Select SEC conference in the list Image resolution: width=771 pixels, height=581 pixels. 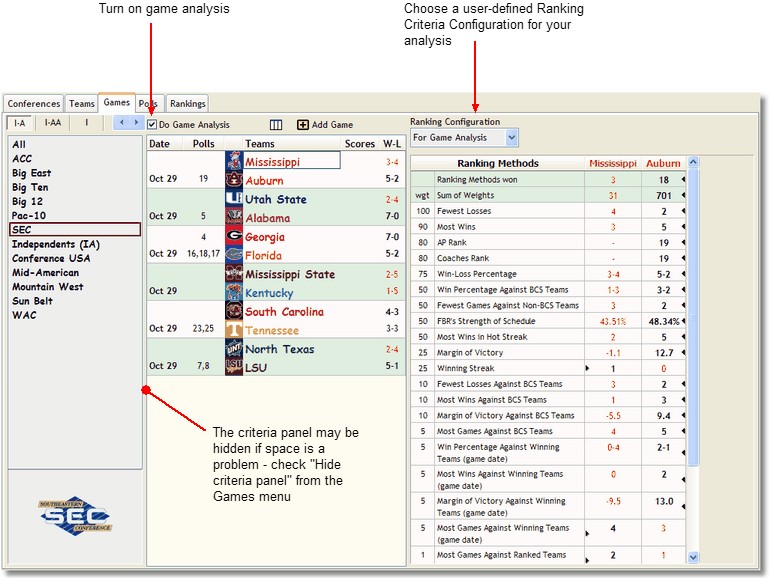click(x=75, y=230)
